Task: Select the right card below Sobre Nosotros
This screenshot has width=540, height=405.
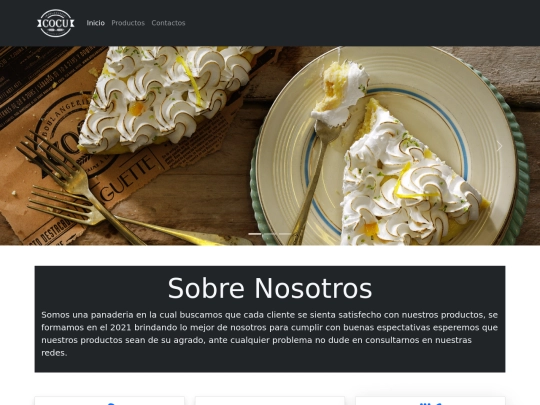Action: coord(430,401)
